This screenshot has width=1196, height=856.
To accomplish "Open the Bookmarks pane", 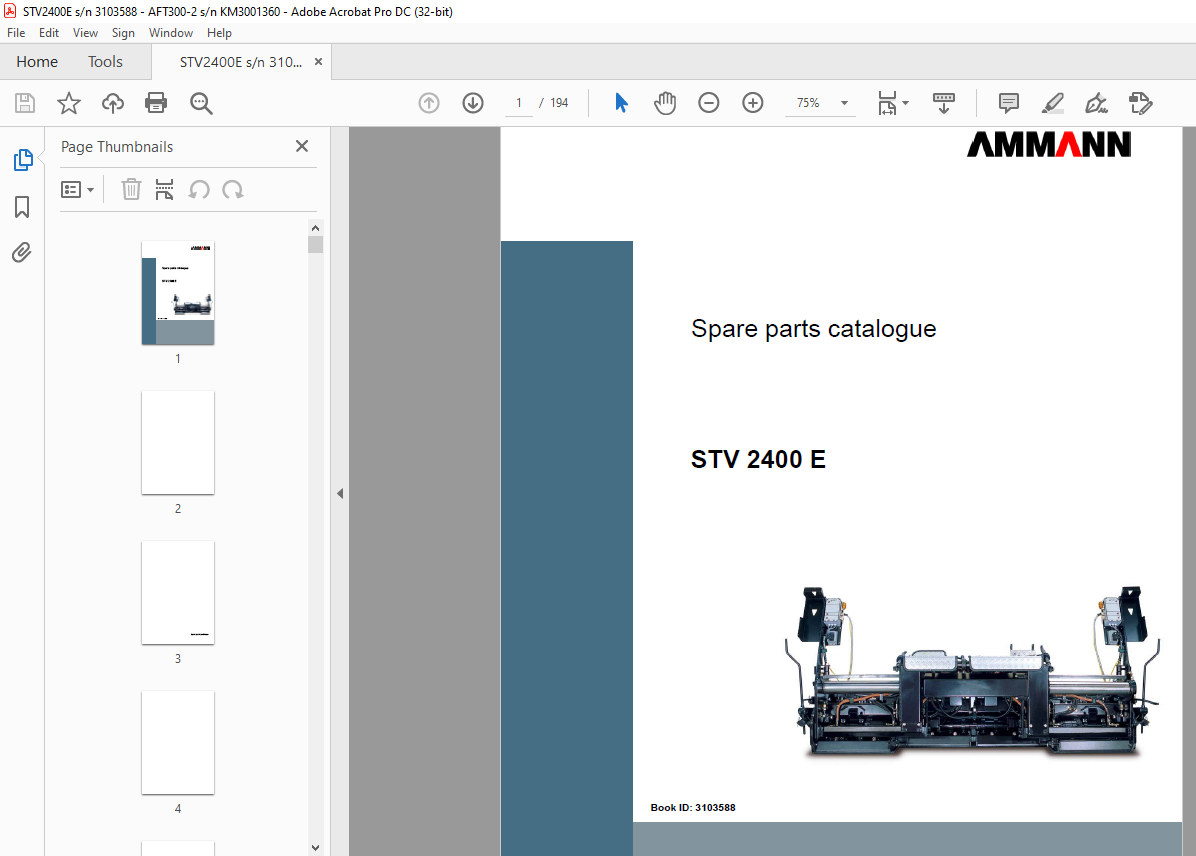I will (22, 207).
